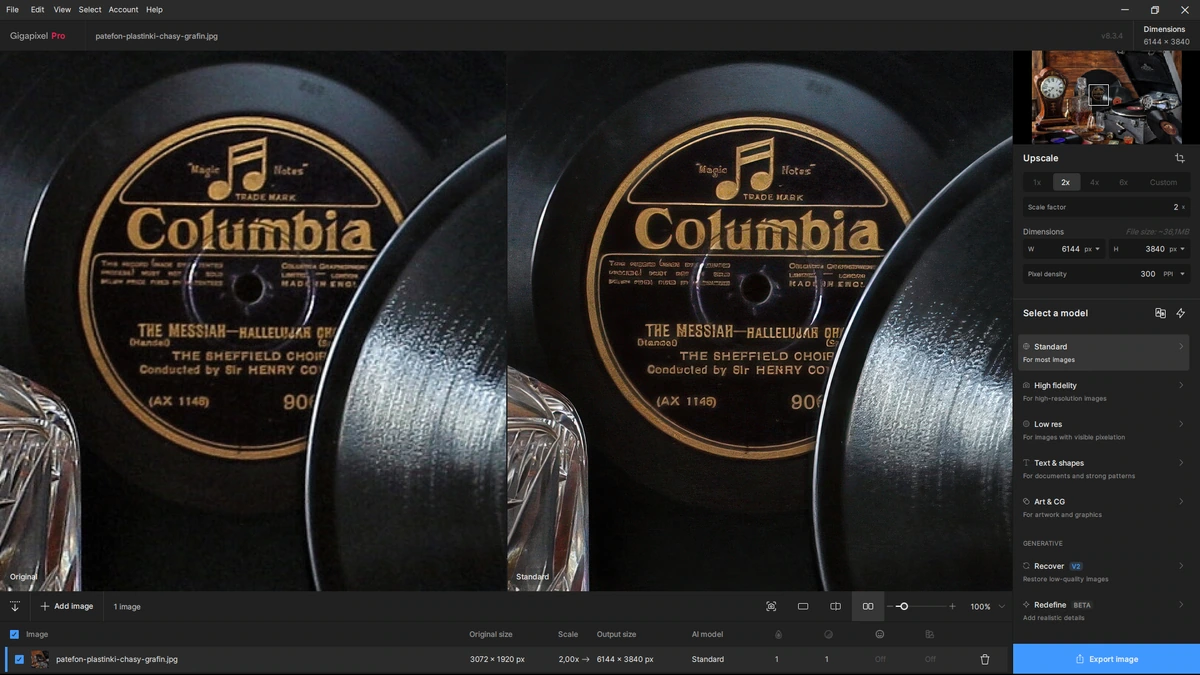Viewport: 1200px width, 675px height.
Task: Click the High fidelity model icon
Action: click(1026, 385)
